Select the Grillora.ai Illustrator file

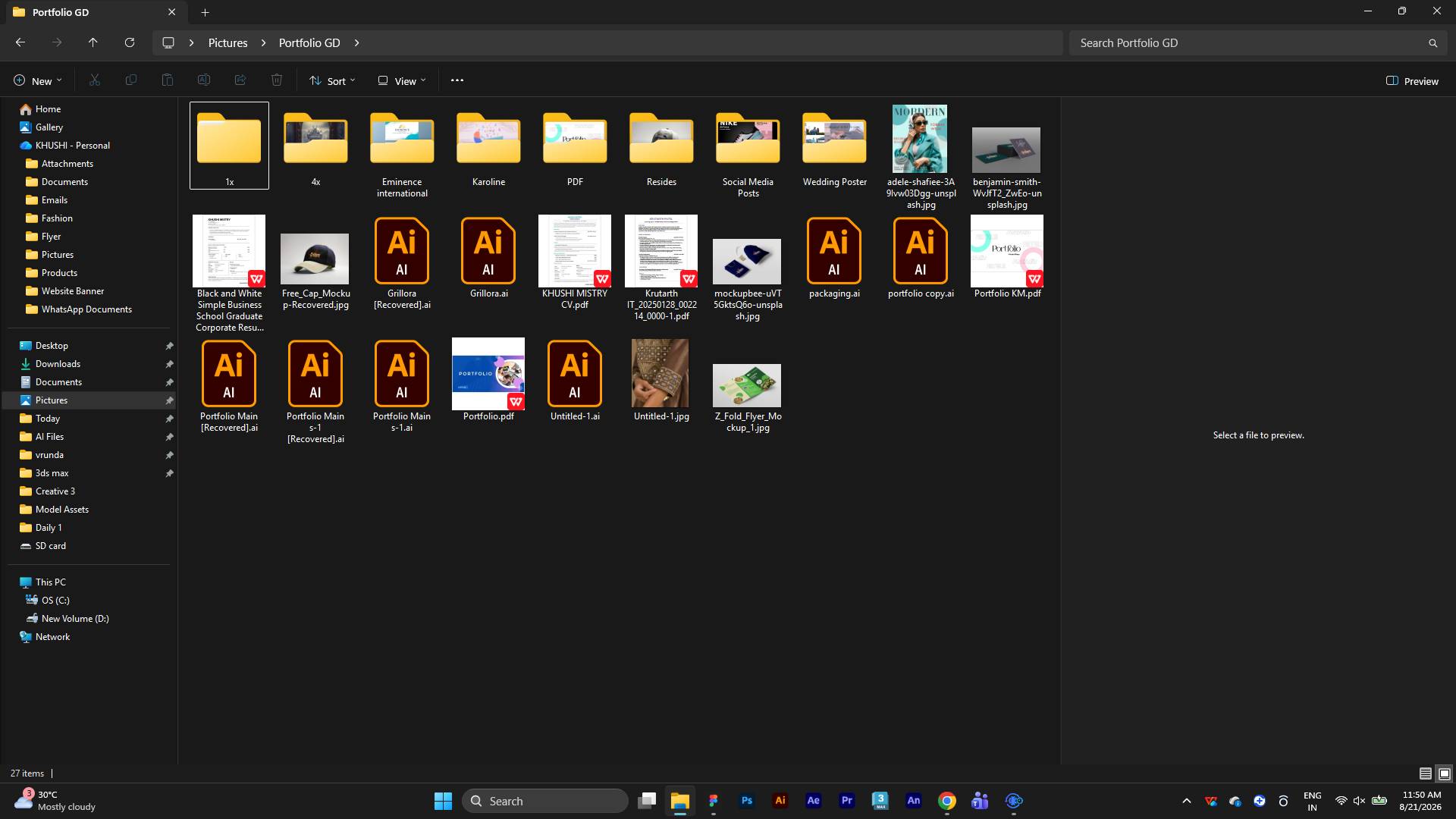488,258
